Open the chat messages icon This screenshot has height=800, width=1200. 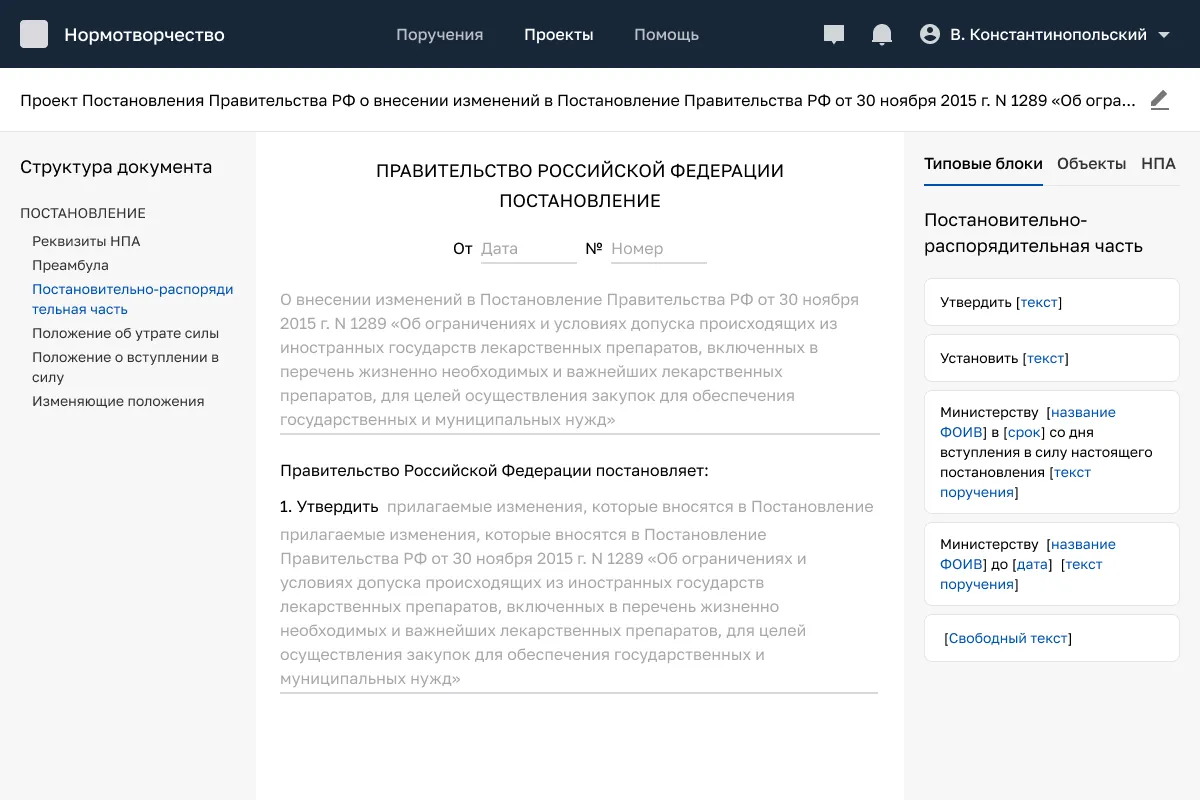click(834, 35)
